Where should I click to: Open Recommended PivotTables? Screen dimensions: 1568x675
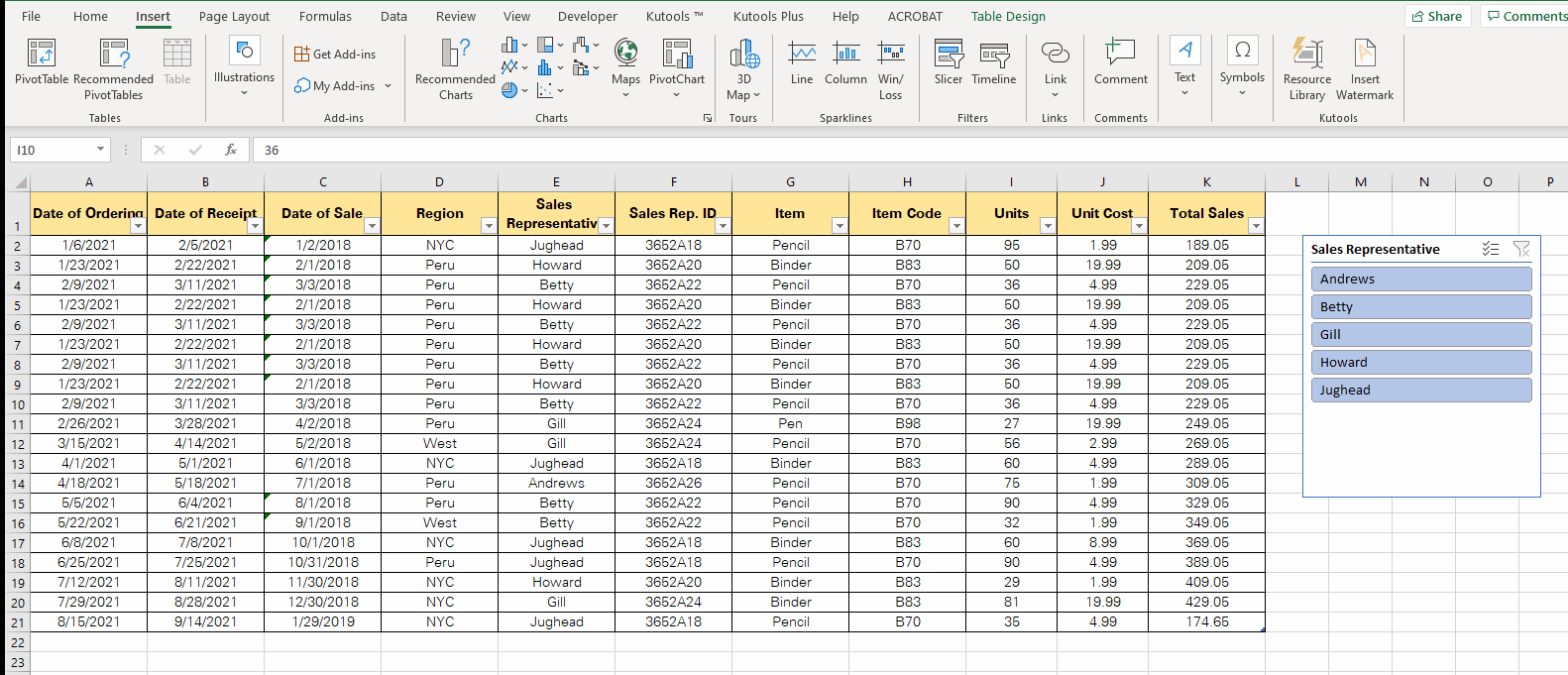pyautogui.click(x=114, y=69)
